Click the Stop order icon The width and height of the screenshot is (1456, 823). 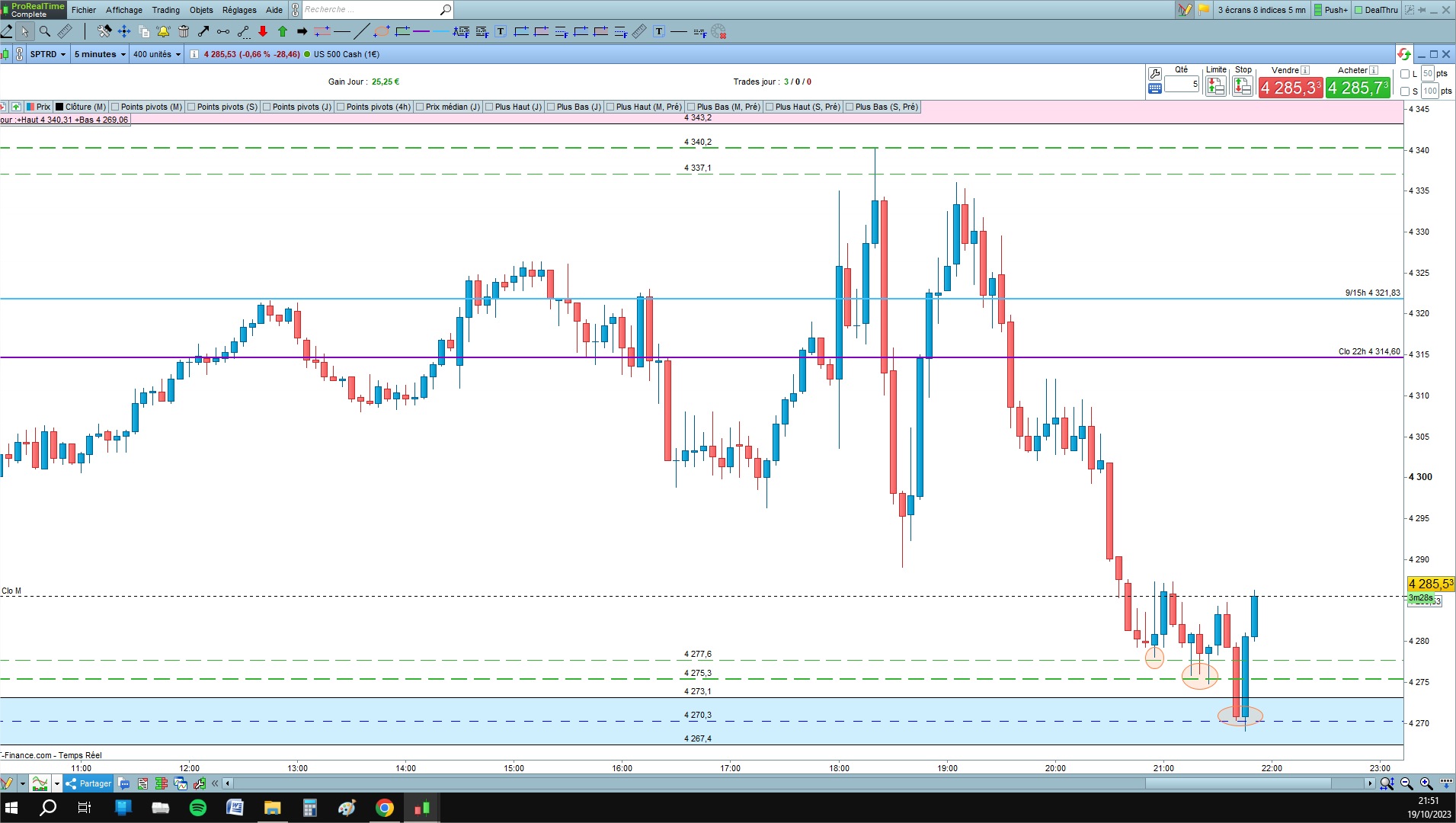point(1243,86)
